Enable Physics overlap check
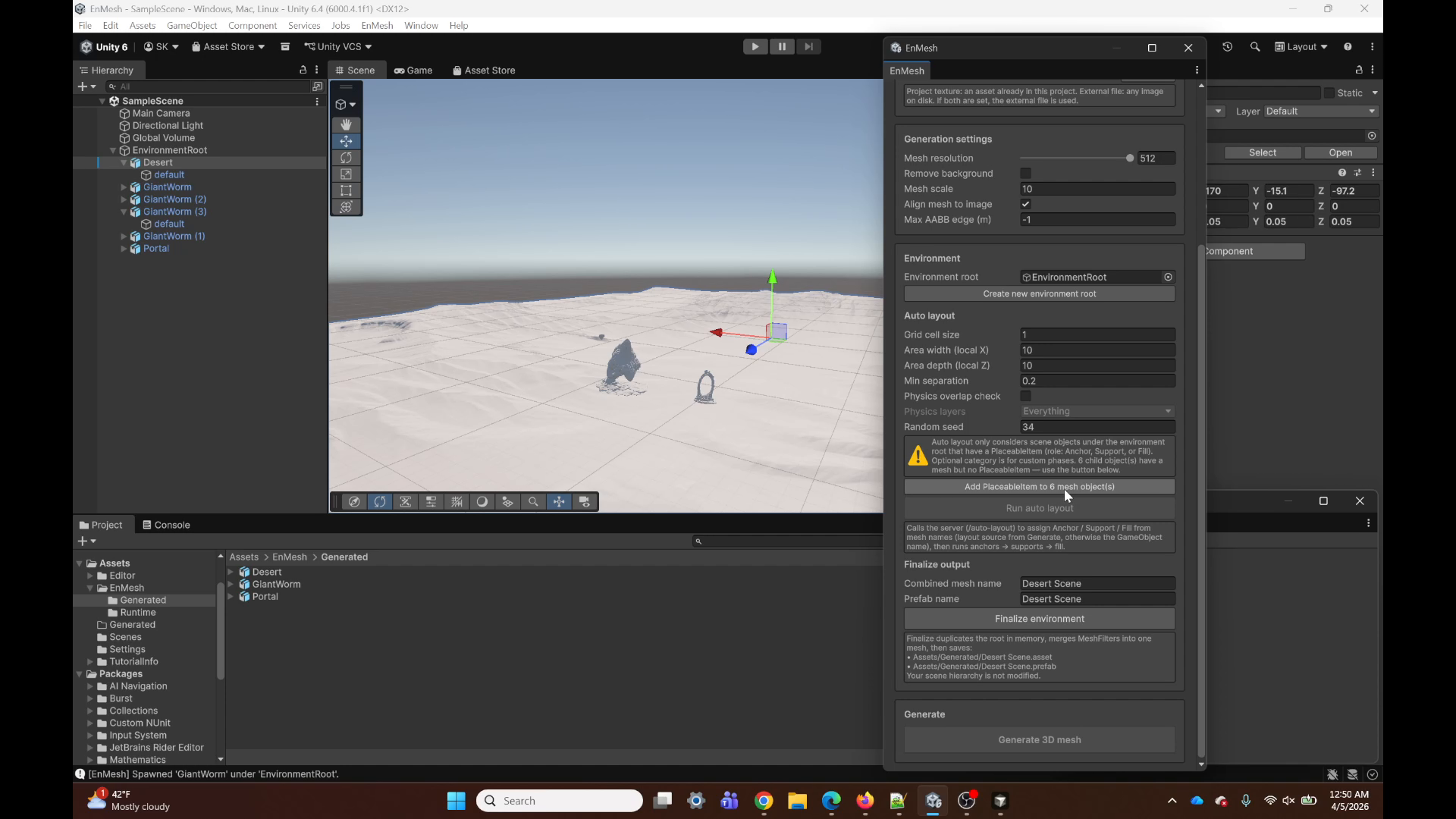The image size is (1456, 819). [x=1026, y=396]
